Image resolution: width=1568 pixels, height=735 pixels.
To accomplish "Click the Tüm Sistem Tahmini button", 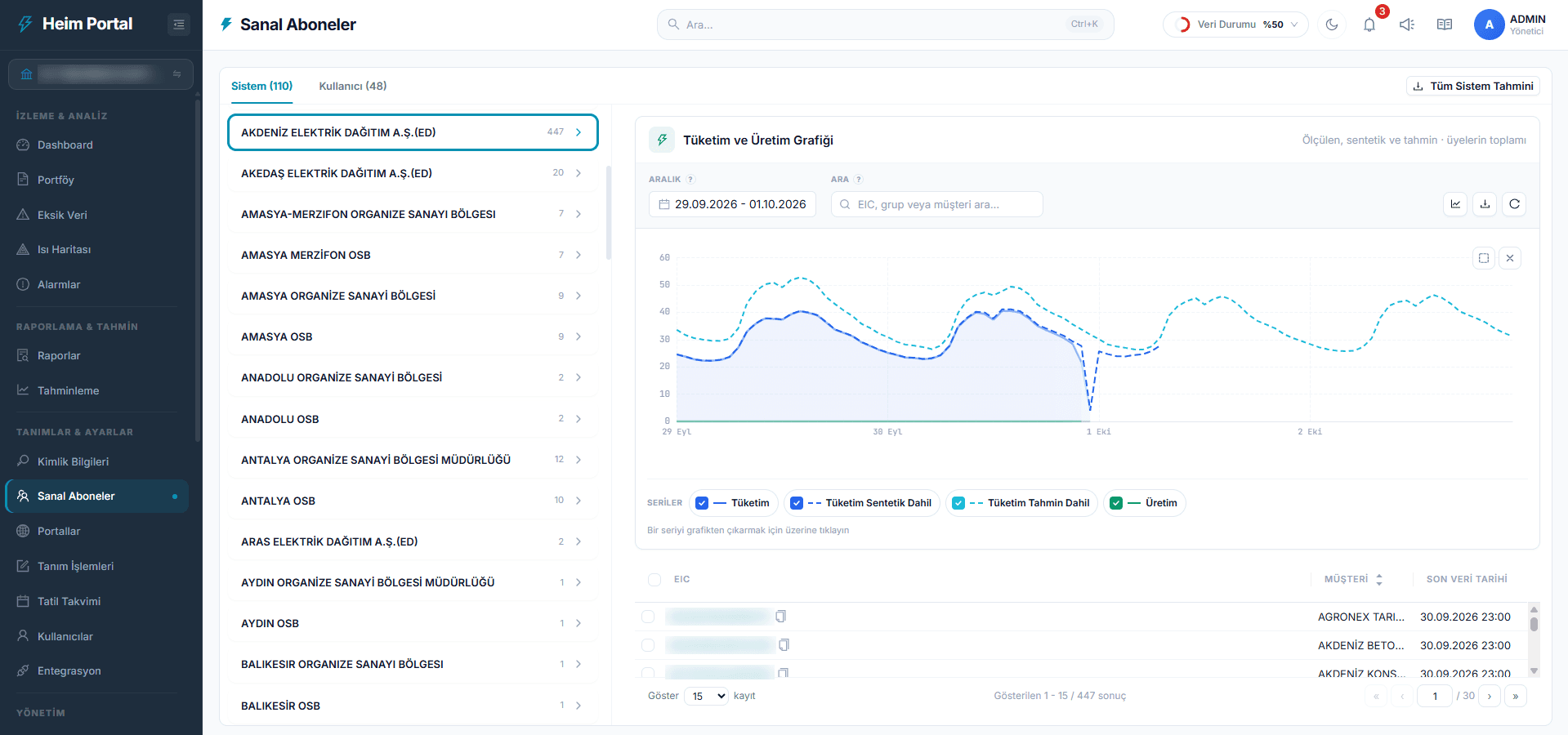I will (x=1473, y=86).
